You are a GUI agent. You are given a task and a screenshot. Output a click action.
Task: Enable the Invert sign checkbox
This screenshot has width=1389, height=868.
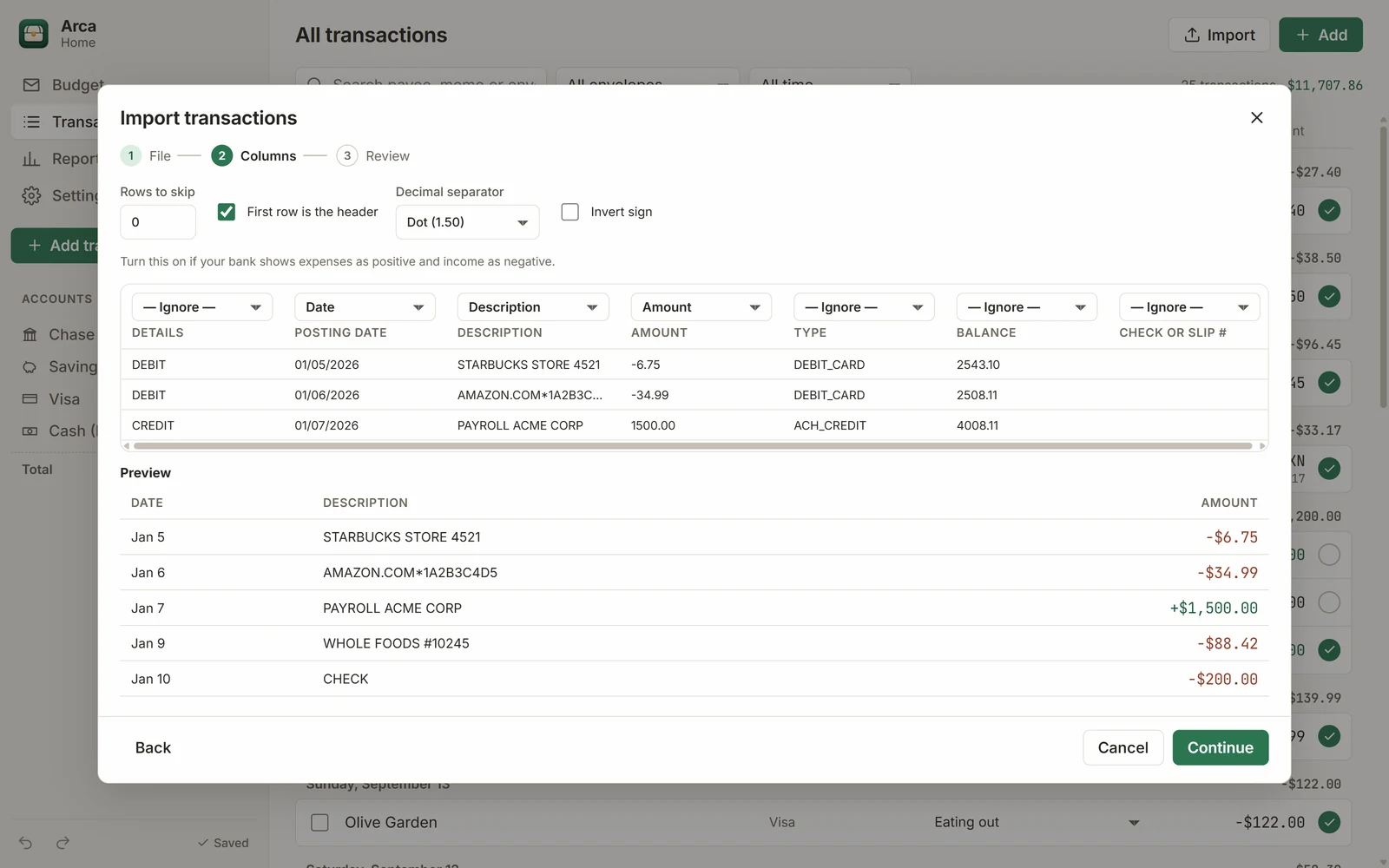point(570,212)
